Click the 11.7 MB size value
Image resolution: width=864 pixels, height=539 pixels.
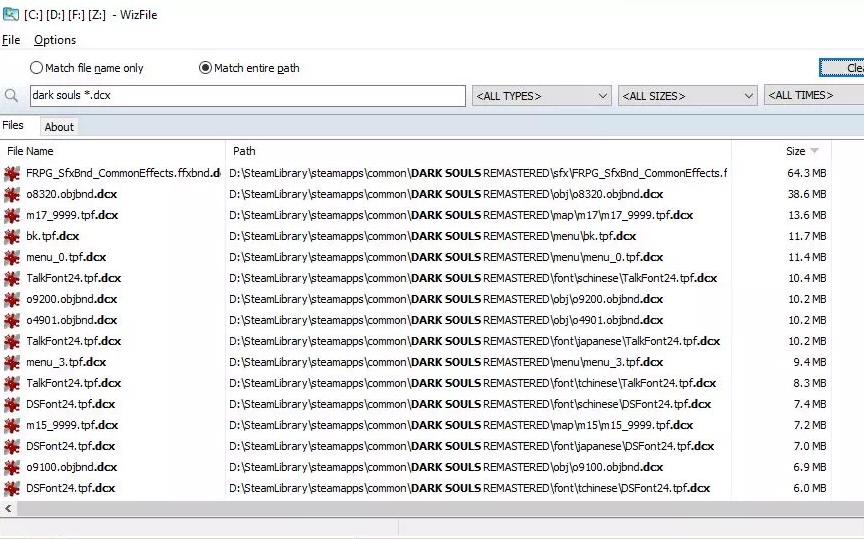[807, 236]
